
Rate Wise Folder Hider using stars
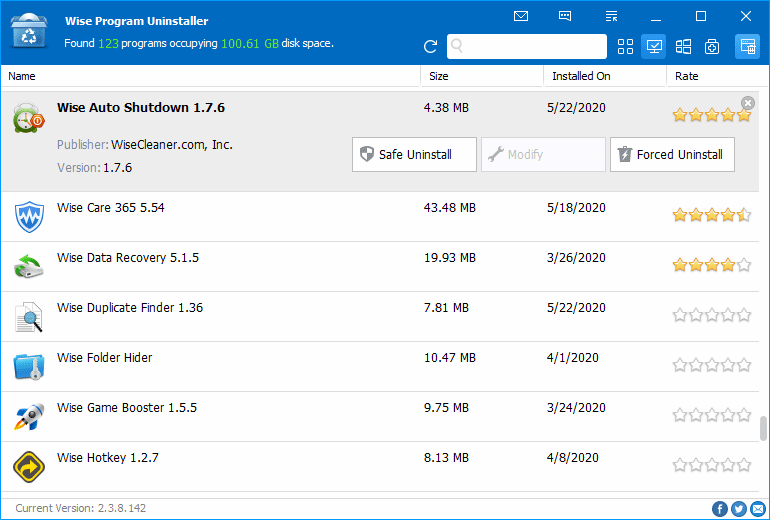pos(712,365)
